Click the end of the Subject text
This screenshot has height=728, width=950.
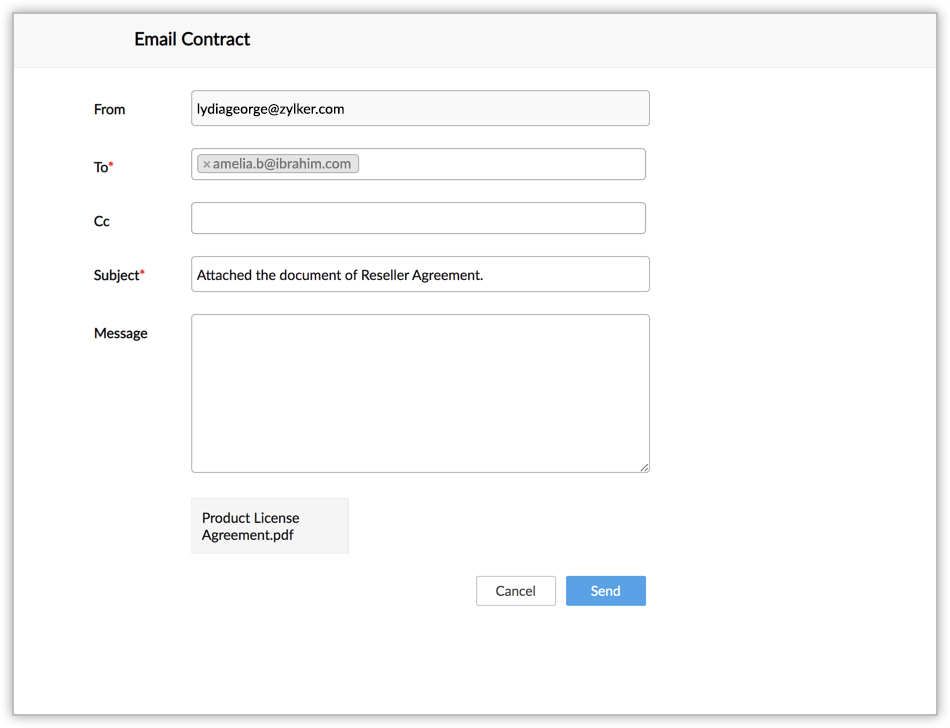(484, 275)
